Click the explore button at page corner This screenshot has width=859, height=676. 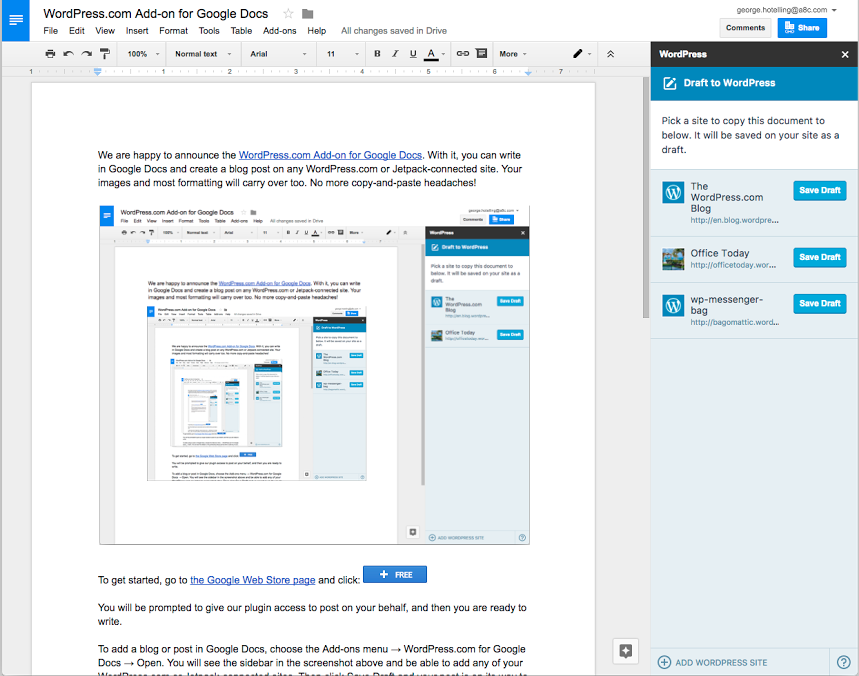coord(626,651)
